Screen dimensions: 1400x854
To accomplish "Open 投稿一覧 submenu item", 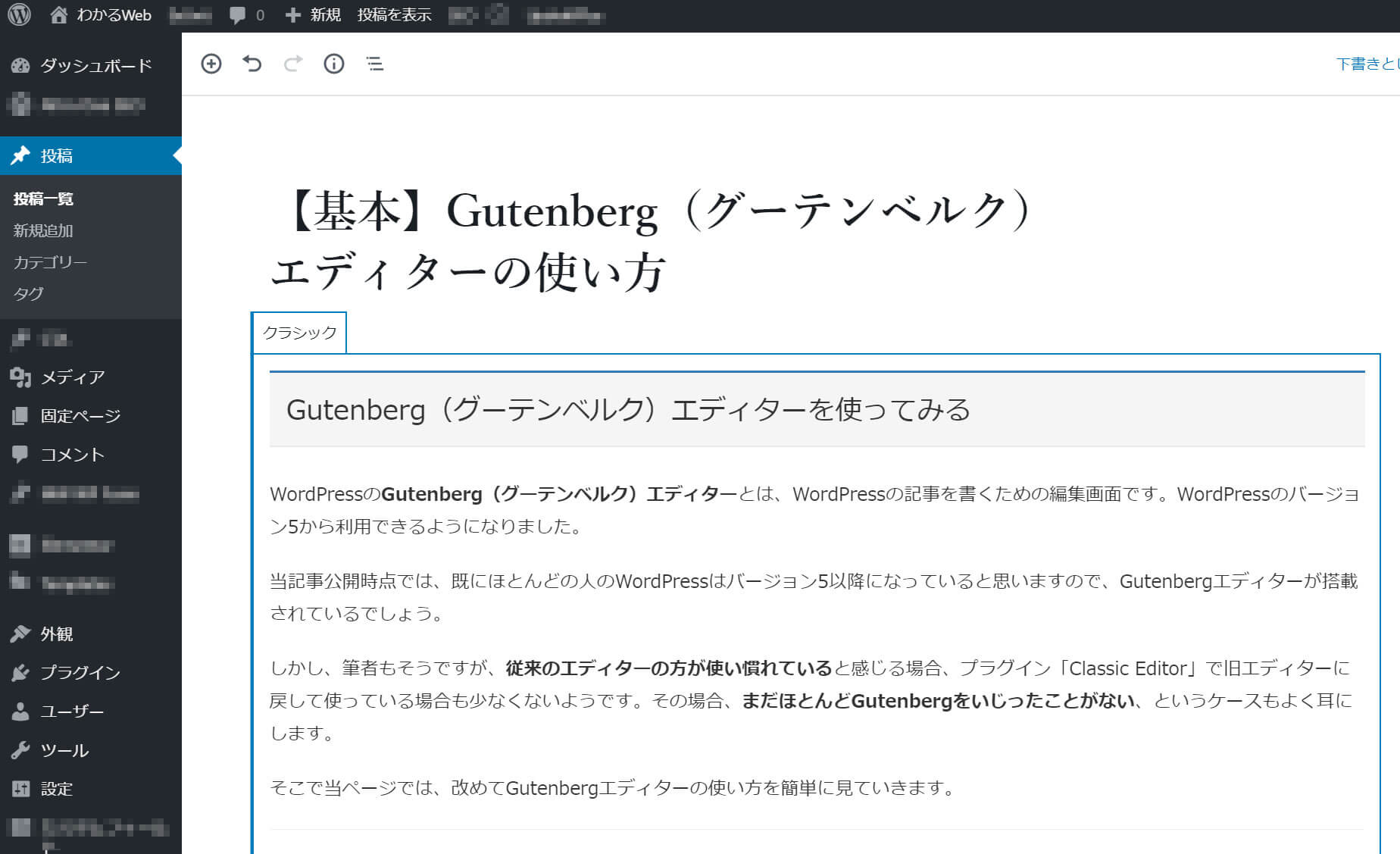I will point(43,199).
